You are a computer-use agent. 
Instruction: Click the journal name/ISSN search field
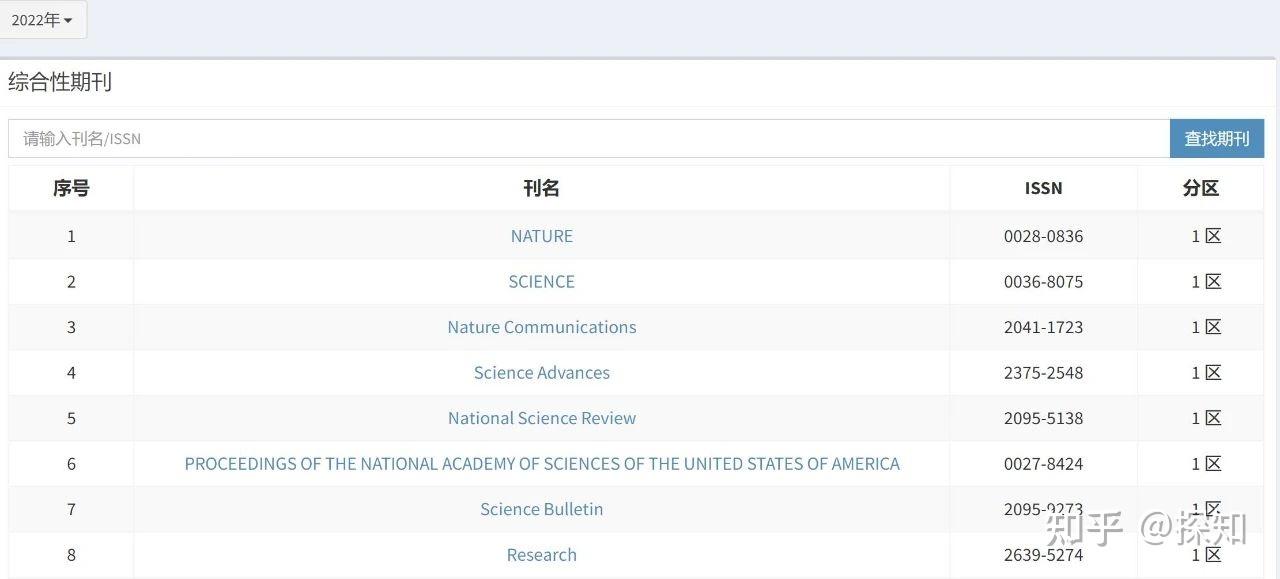588,139
